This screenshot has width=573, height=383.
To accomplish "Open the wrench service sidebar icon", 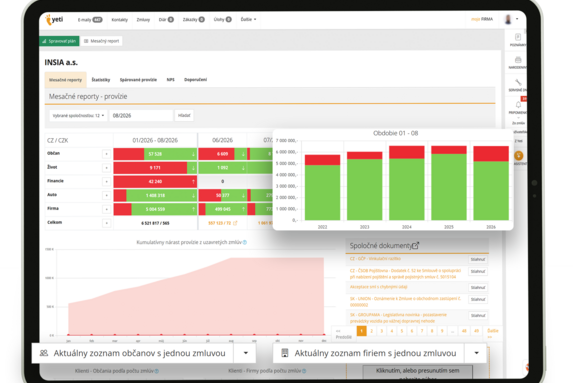I will click(x=518, y=82).
